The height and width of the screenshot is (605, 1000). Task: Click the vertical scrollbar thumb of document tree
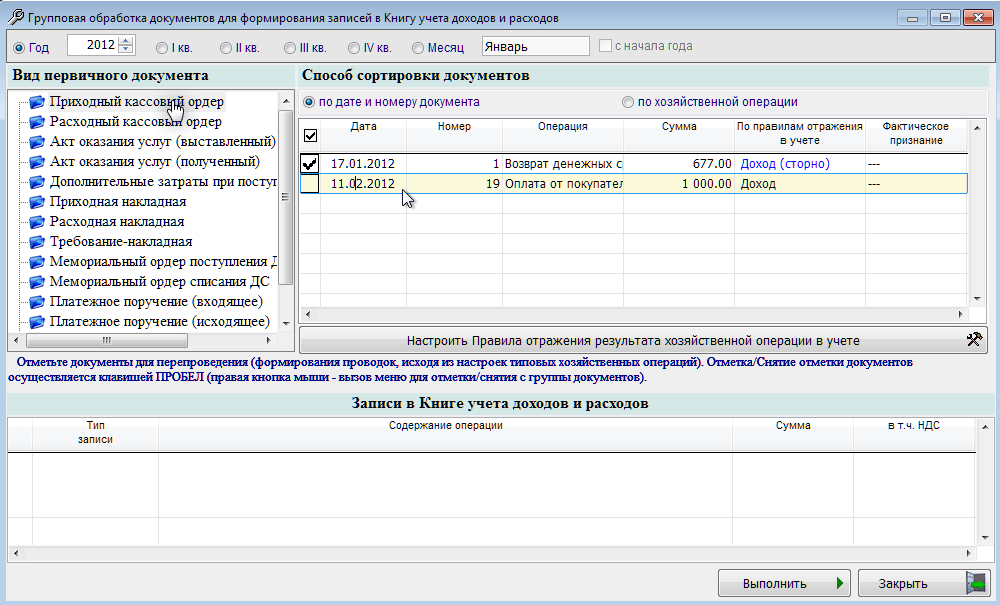click(x=286, y=198)
